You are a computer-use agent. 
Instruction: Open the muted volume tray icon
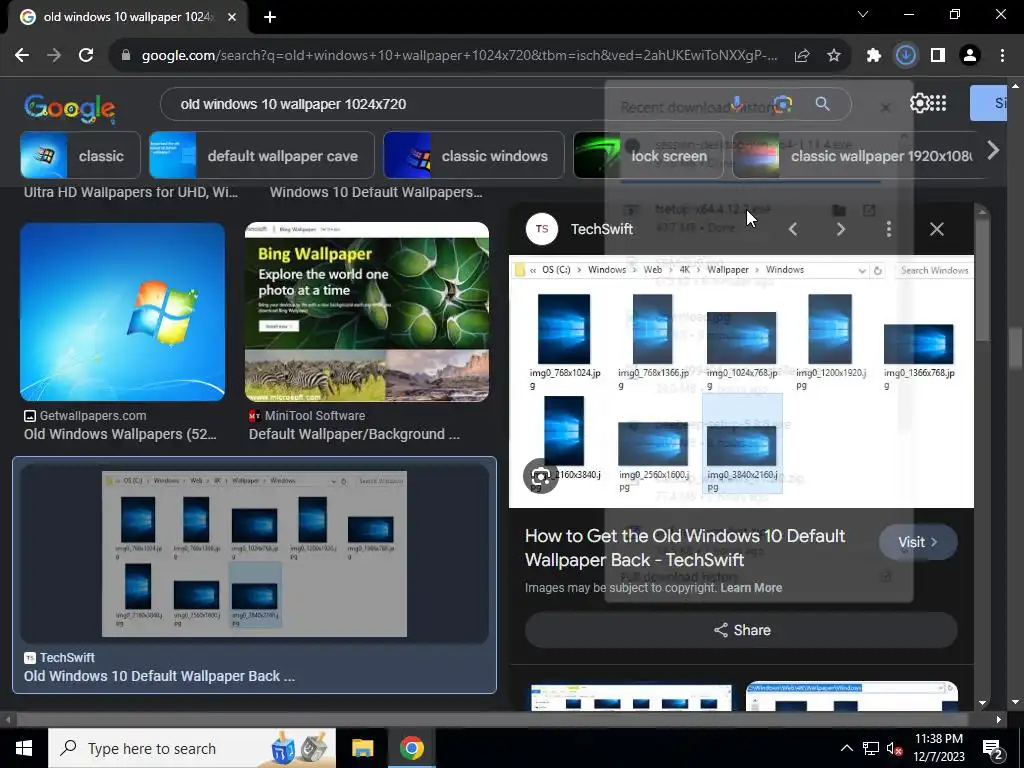895,748
